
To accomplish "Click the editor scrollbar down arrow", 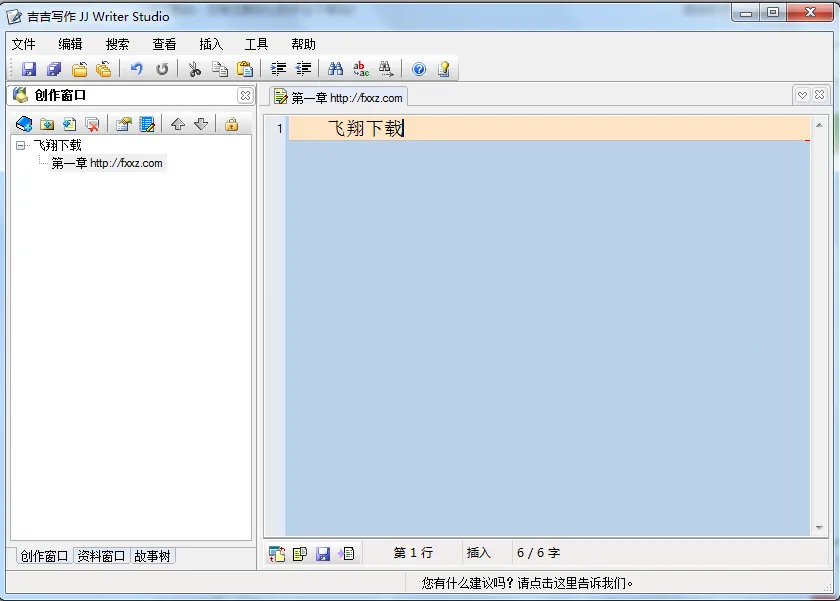I will click(819, 527).
